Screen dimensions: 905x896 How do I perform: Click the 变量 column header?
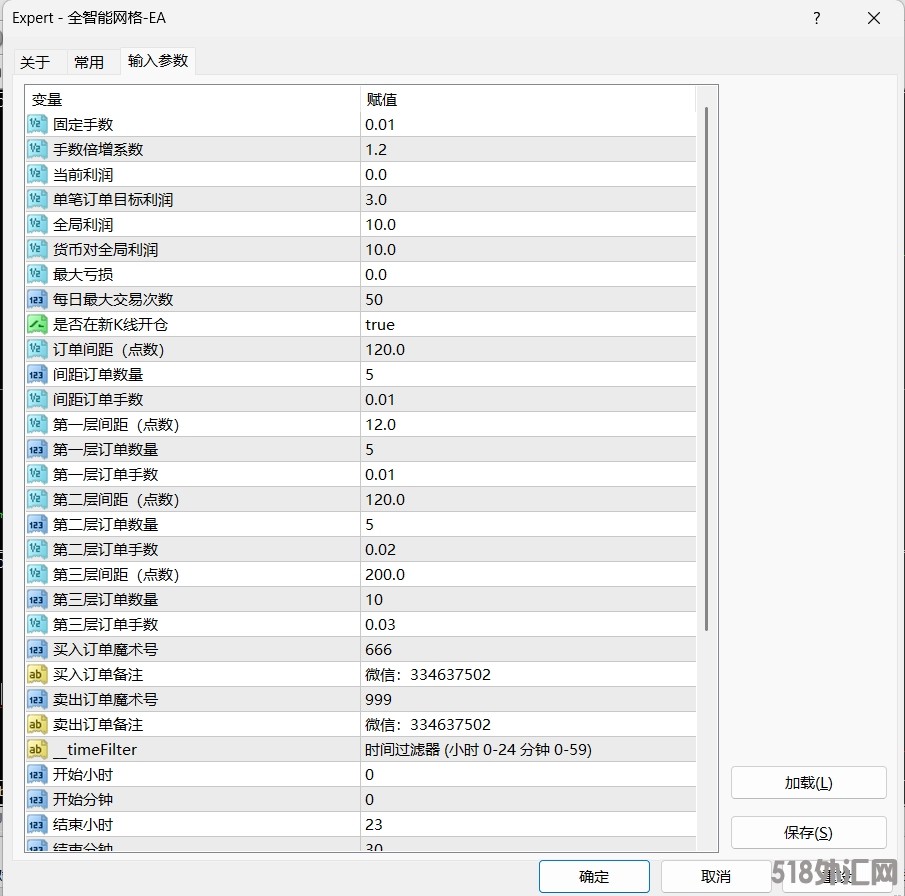[x=193, y=99]
